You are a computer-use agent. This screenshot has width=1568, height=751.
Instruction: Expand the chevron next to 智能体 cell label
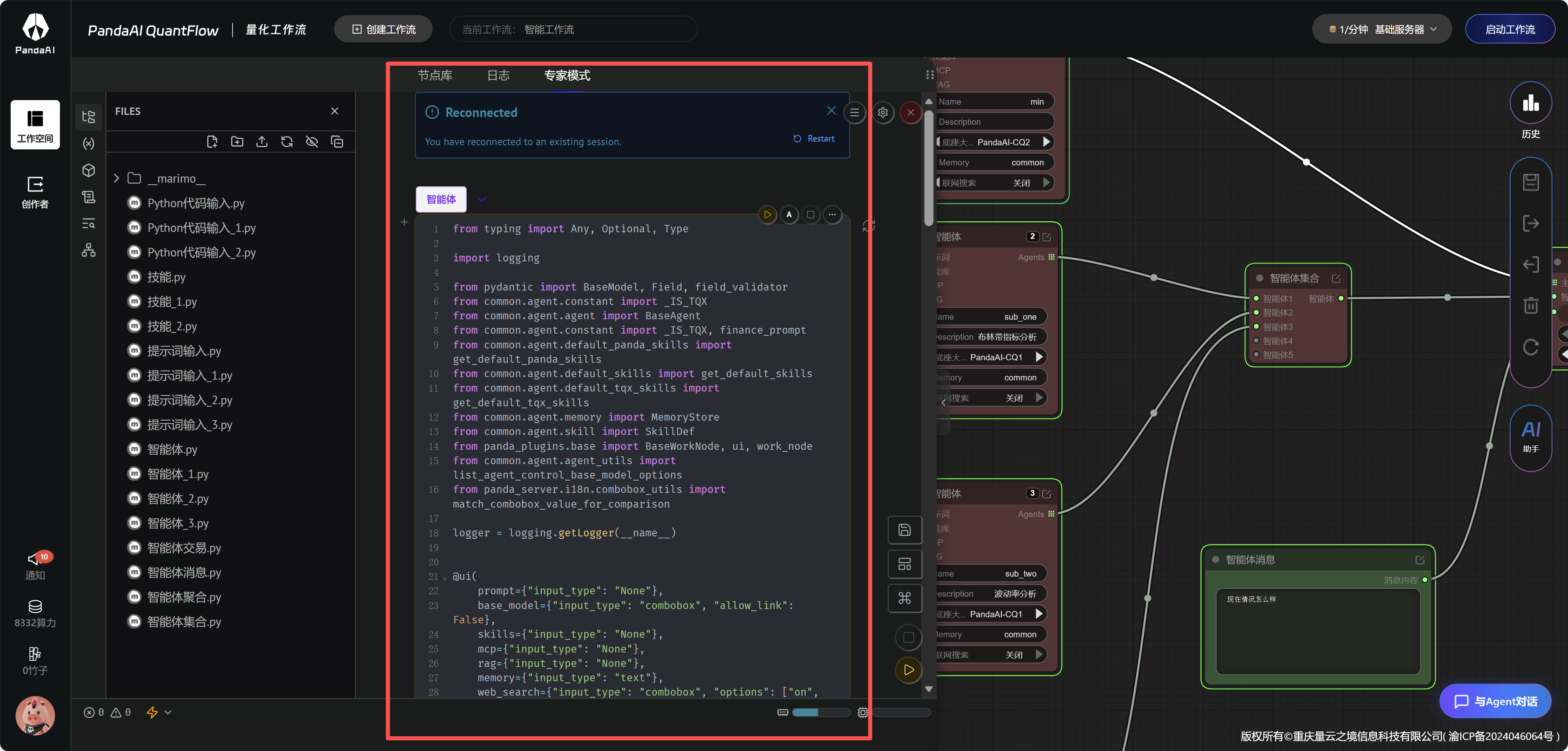(481, 199)
